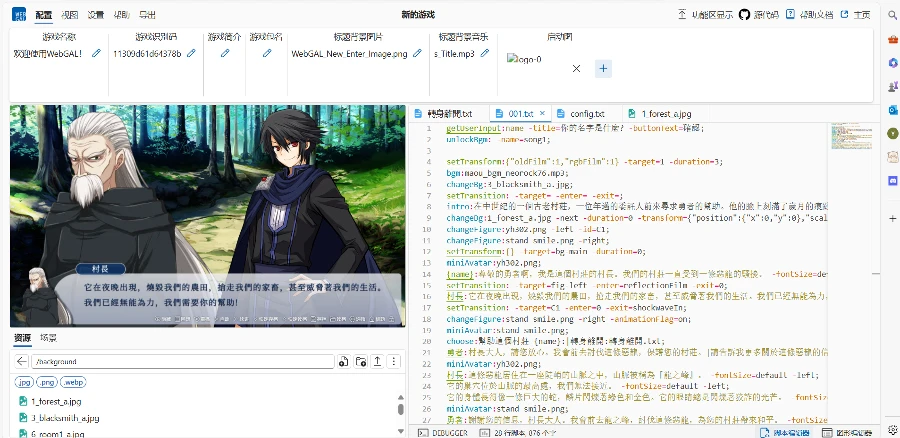Screen dimensions: 900x438
Task: Add a new startup image
Action: tap(603, 68)
